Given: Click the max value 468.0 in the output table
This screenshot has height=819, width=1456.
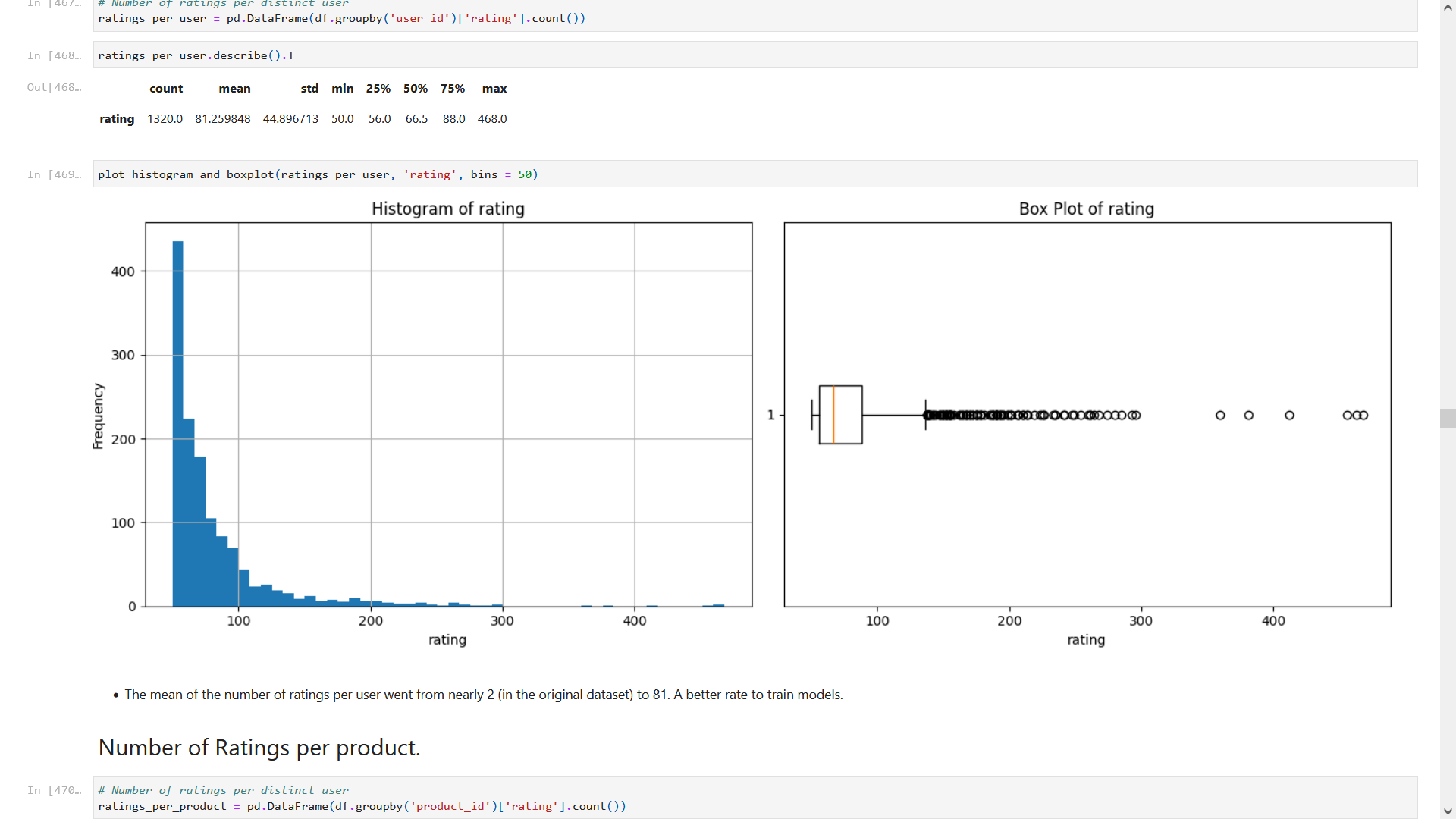Looking at the screenshot, I should (492, 118).
